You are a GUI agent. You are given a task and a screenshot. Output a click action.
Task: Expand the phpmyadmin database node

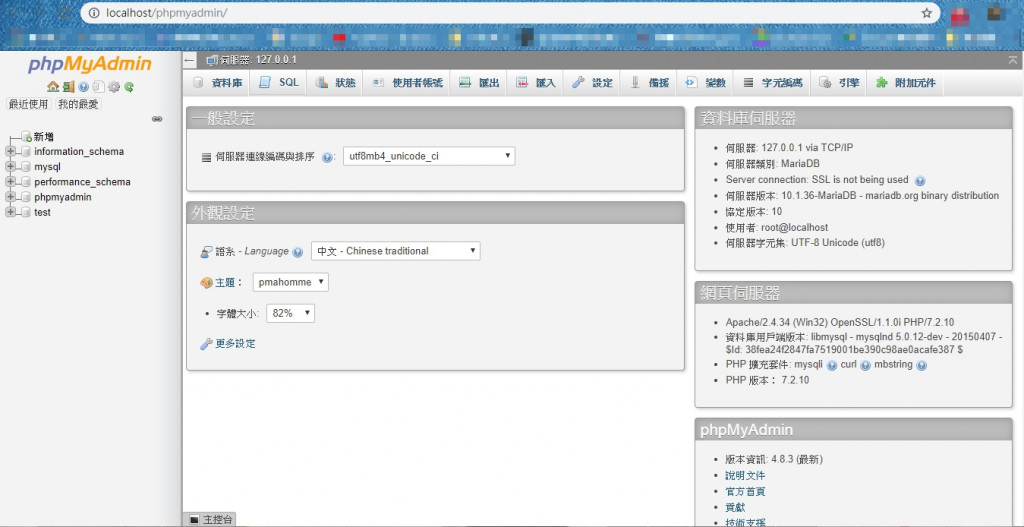pyautogui.click(x=10, y=197)
